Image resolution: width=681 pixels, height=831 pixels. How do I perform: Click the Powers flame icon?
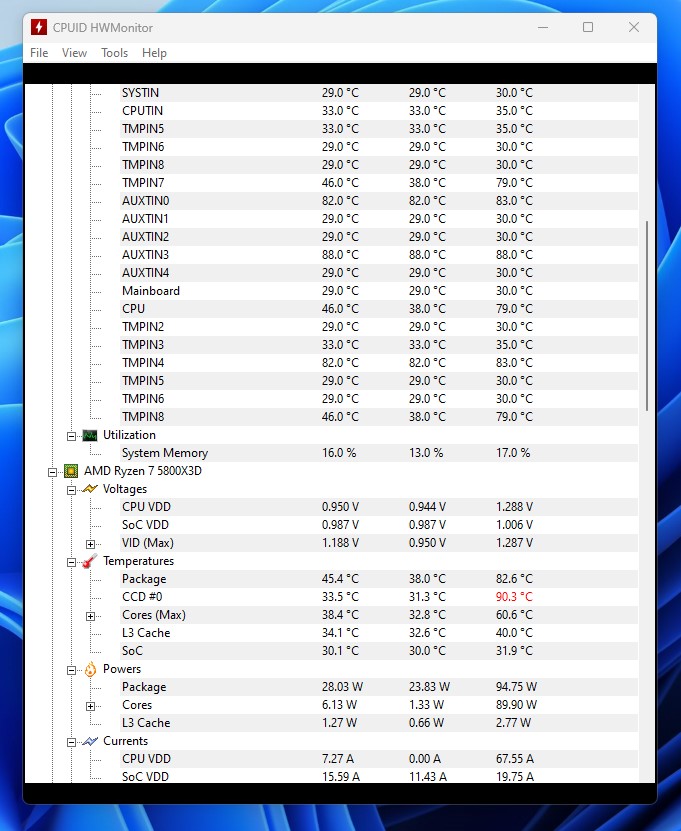click(90, 669)
